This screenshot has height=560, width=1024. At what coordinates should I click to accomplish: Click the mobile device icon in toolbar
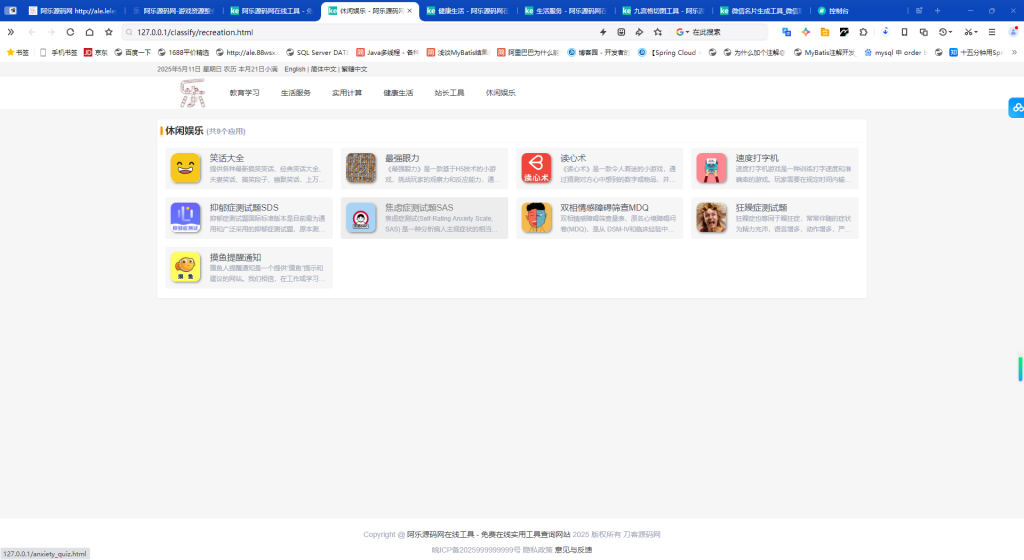pyautogui.click(x=904, y=32)
